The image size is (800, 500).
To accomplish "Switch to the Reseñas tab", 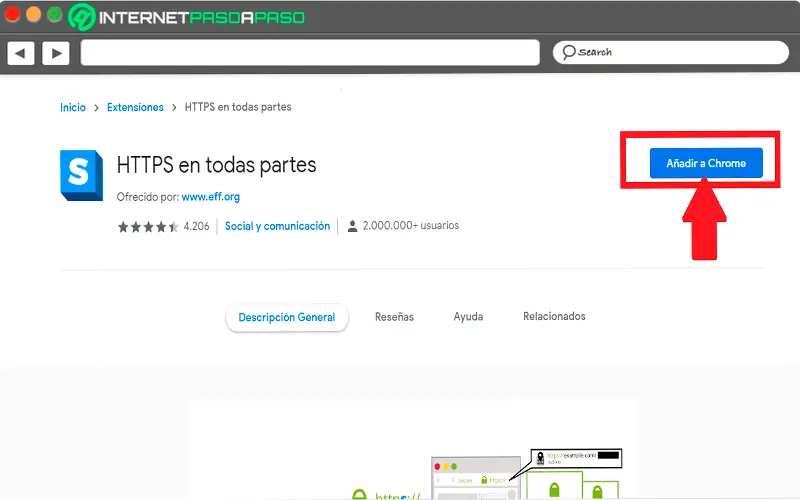I will pyautogui.click(x=394, y=317).
